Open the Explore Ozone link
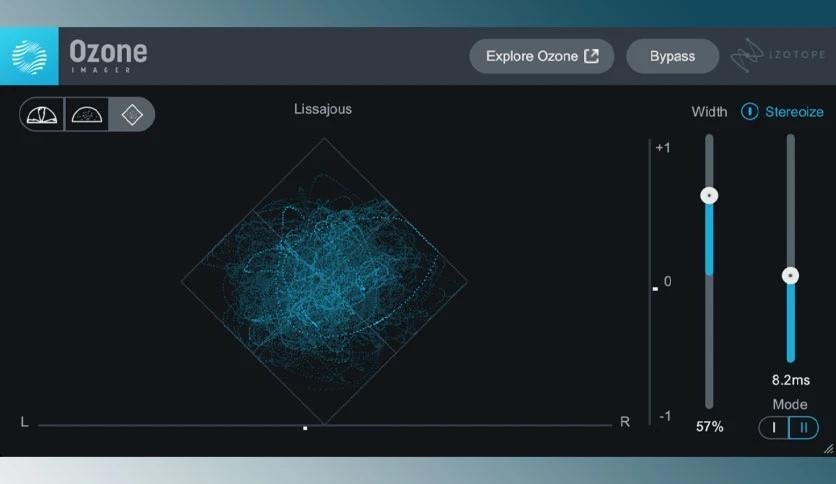Image resolution: width=836 pixels, height=484 pixels. click(x=532, y=56)
